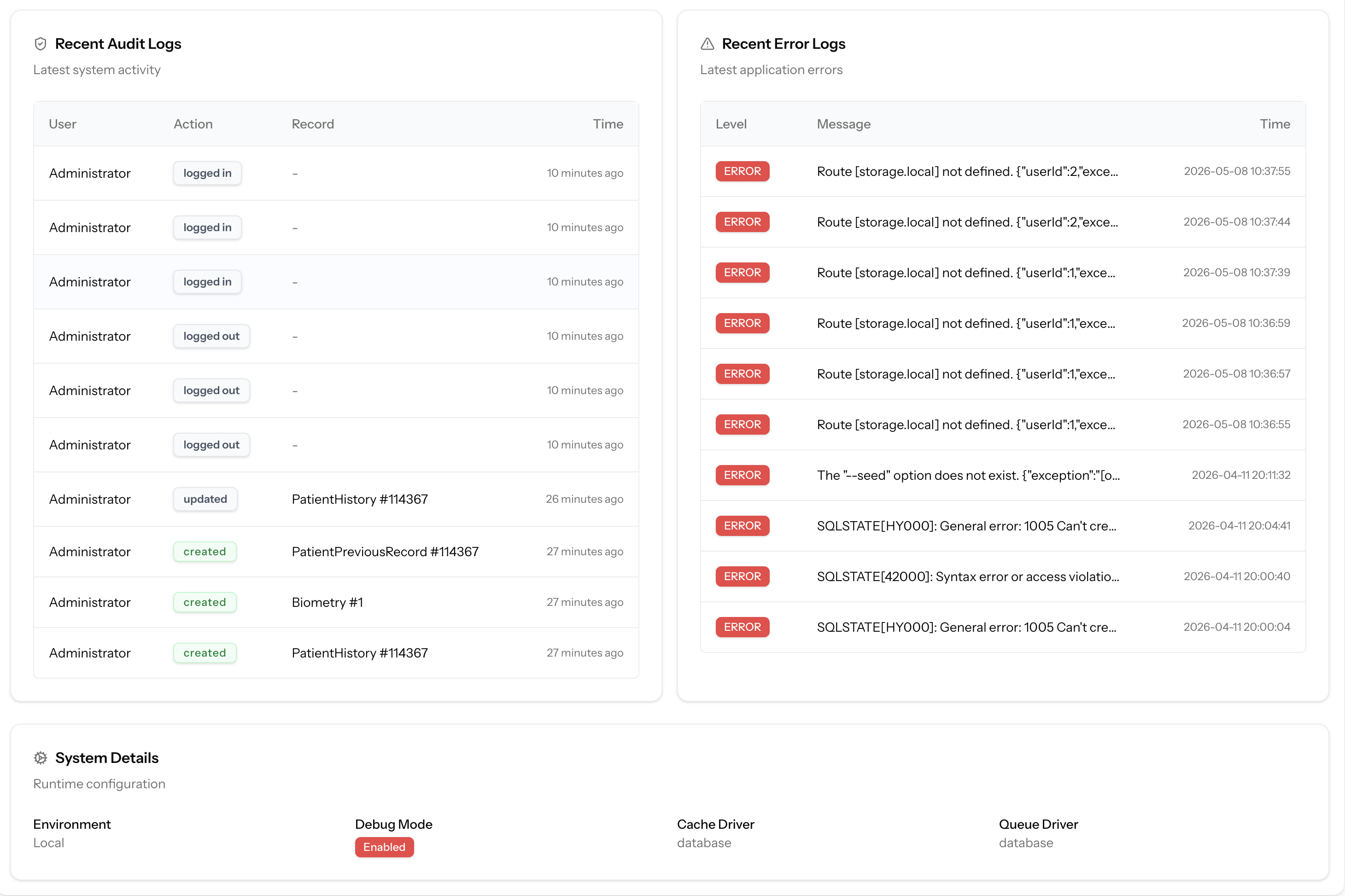1345x896 pixels.
Task: Open the SQLSTATE[42000] Syntax error message
Action: [x=968, y=576]
